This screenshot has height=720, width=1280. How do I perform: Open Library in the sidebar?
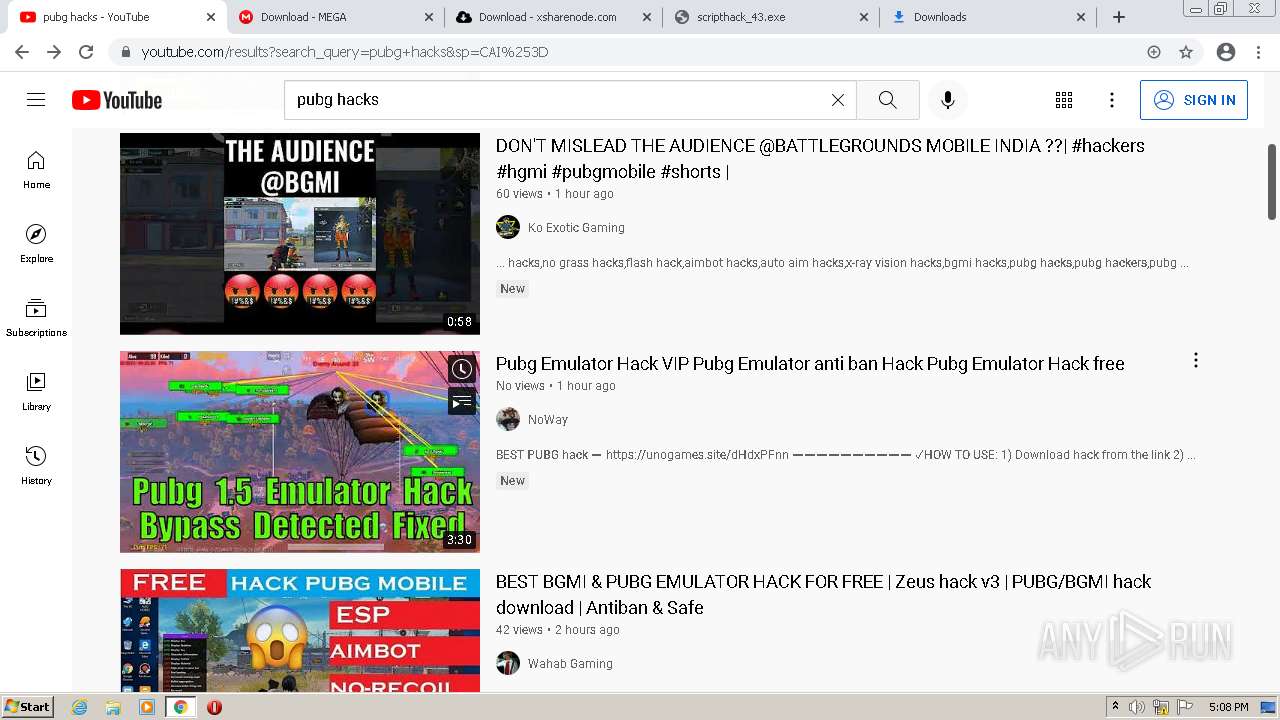(36, 392)
